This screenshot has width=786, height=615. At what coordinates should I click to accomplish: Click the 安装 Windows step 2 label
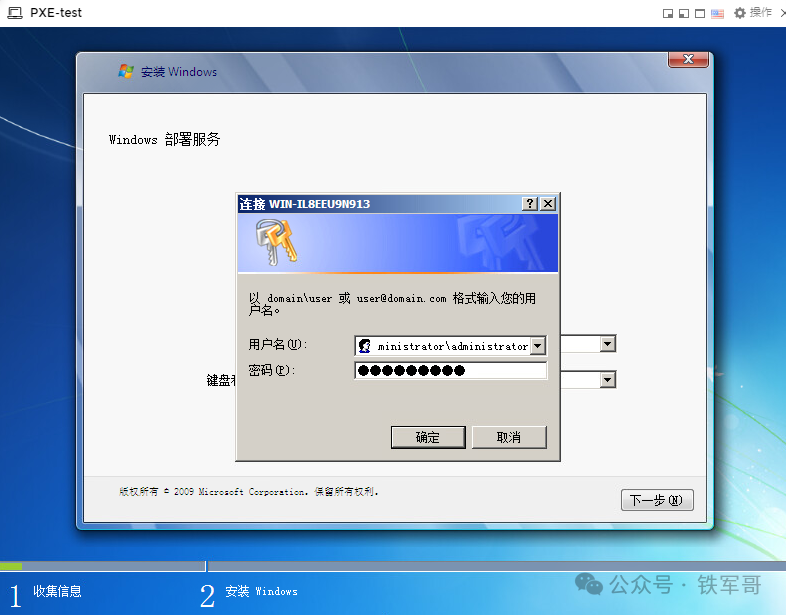tap(261, 591)
